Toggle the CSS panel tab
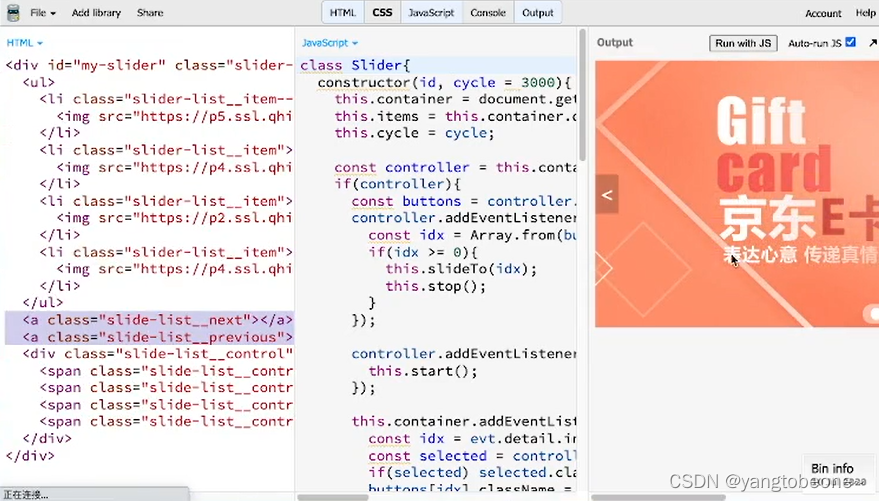 click(382, 12)
